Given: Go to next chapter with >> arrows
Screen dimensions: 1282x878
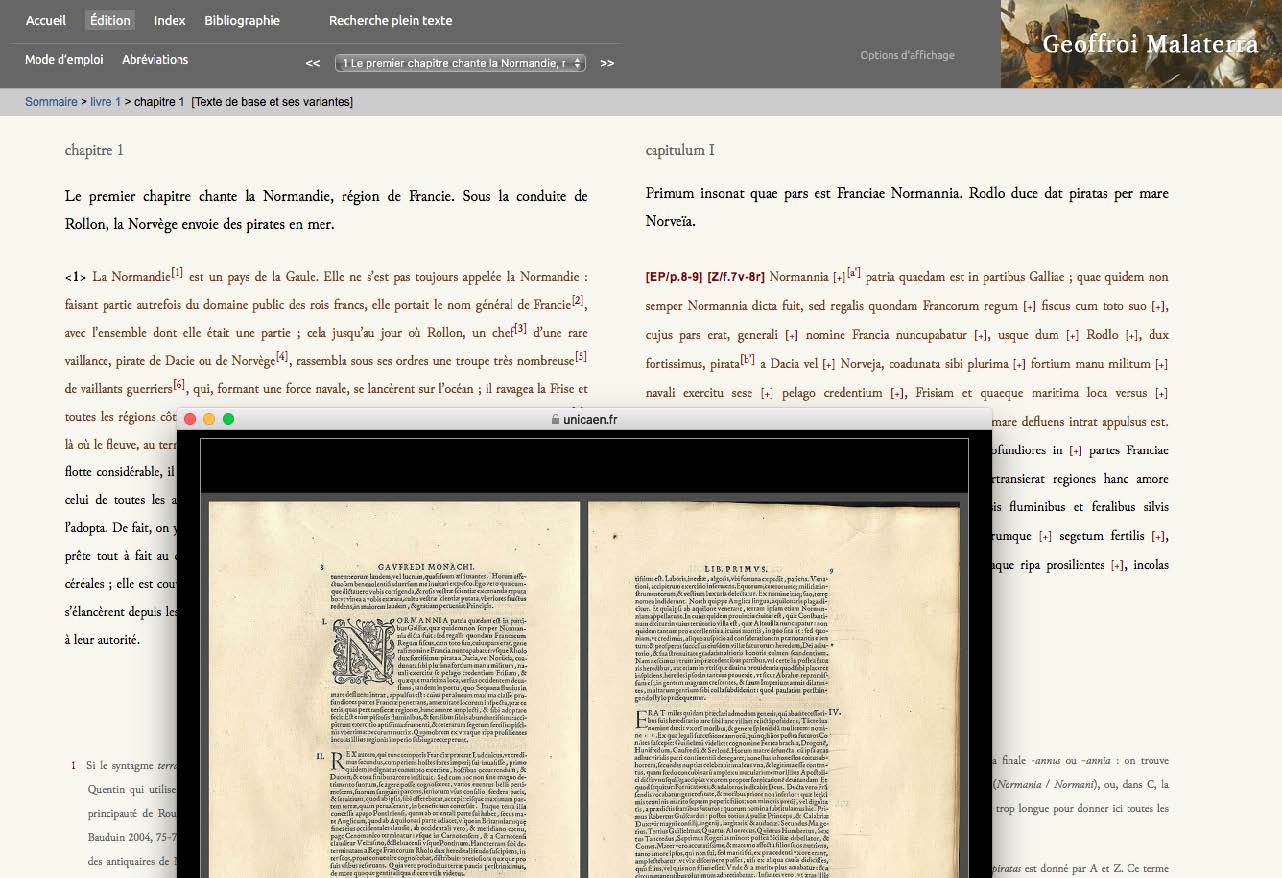Looking at the screenshot, I should click(607, 63).
